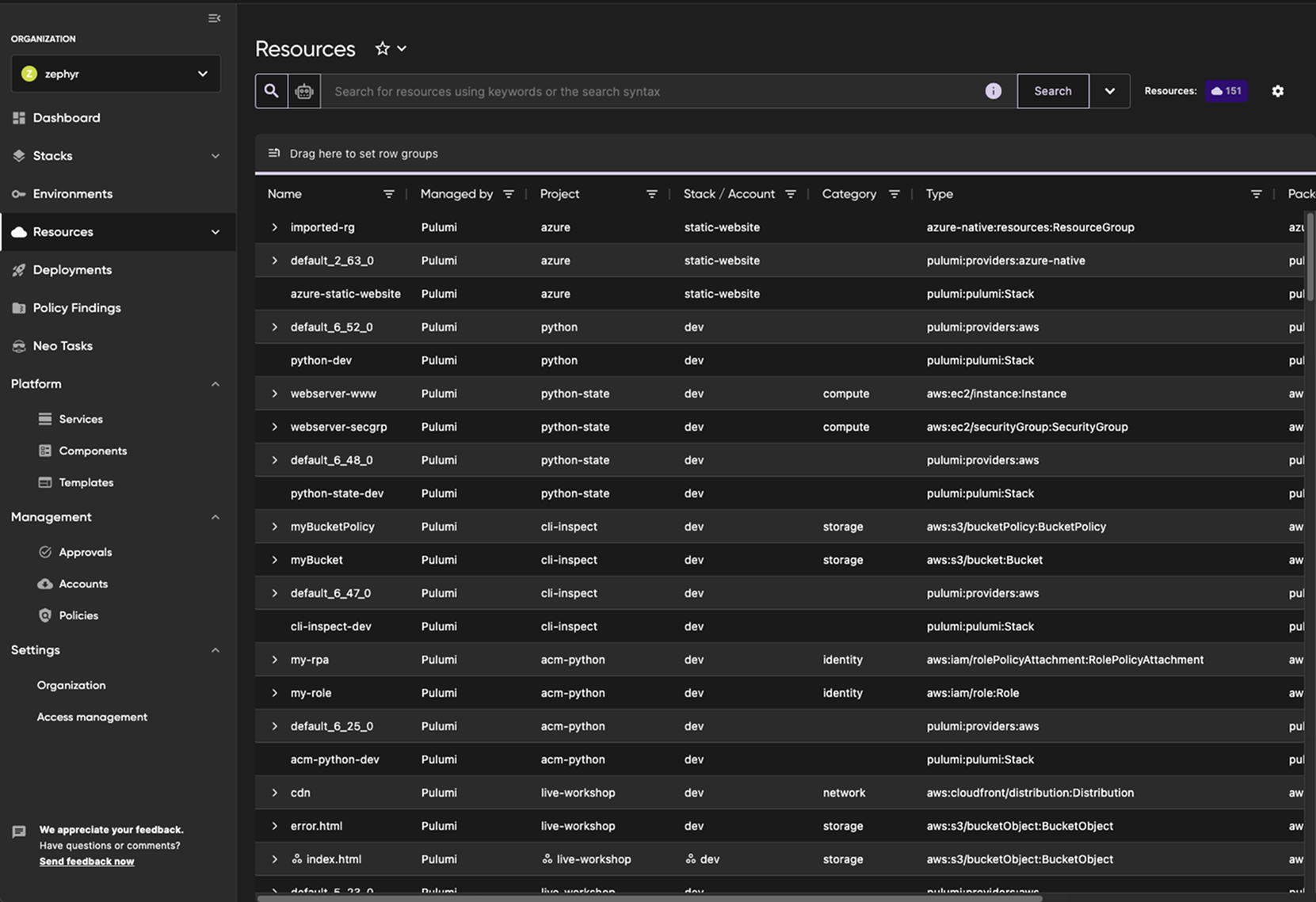
Task: Click the Search button
Action: click(1053, 91)
